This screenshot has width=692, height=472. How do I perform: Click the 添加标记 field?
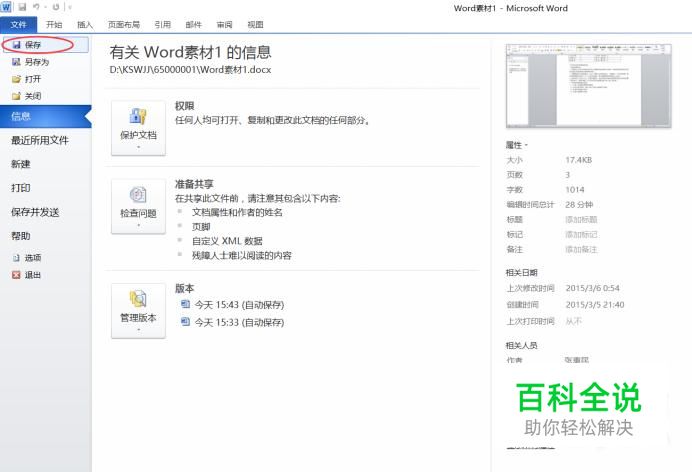click(x=581, y=235)
